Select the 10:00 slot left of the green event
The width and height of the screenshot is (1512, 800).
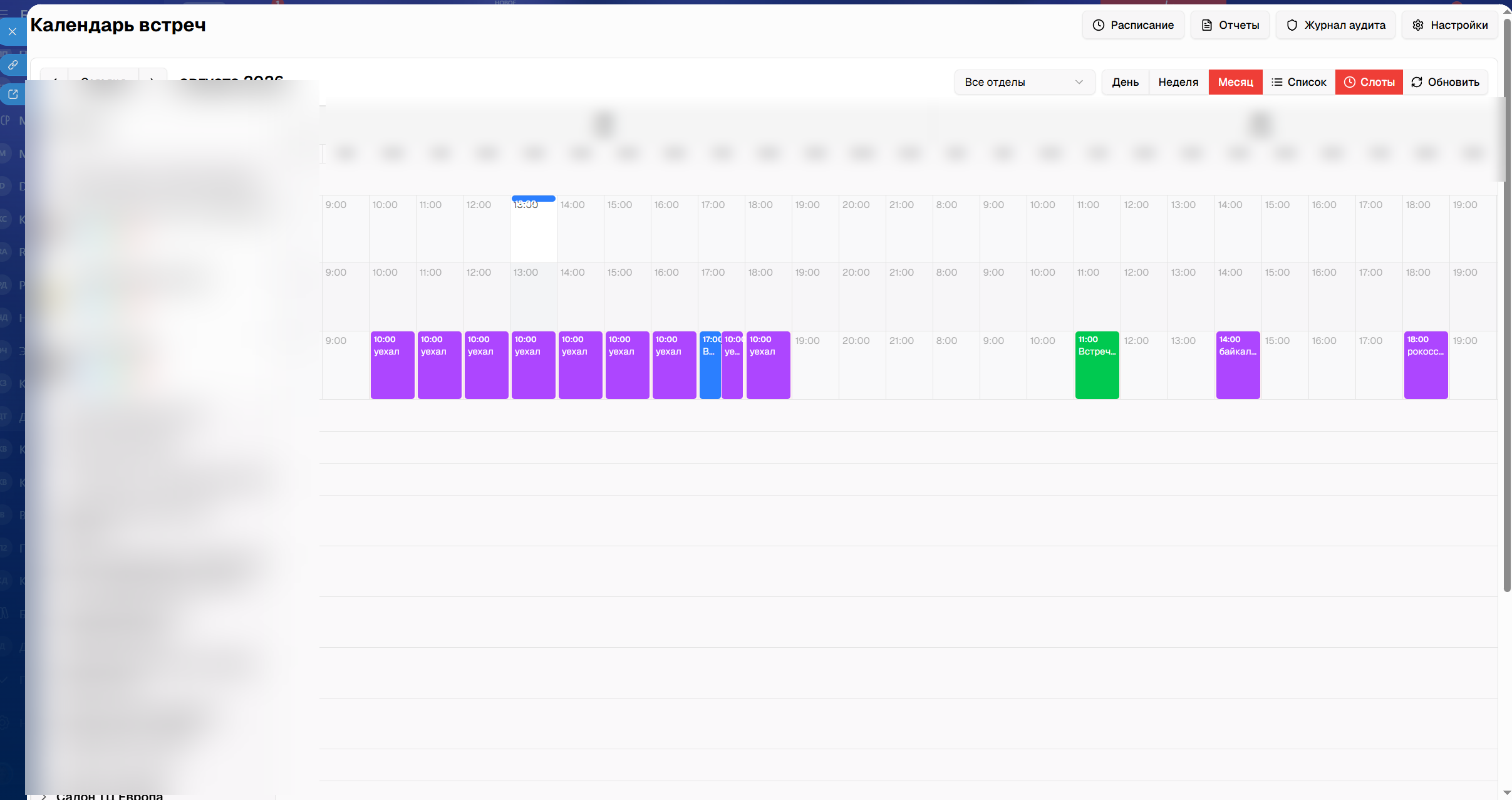1050,365
